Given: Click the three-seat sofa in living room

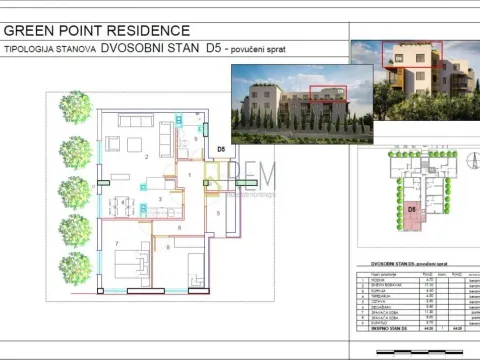Looking at the screenshot, I should pos(136,120).
